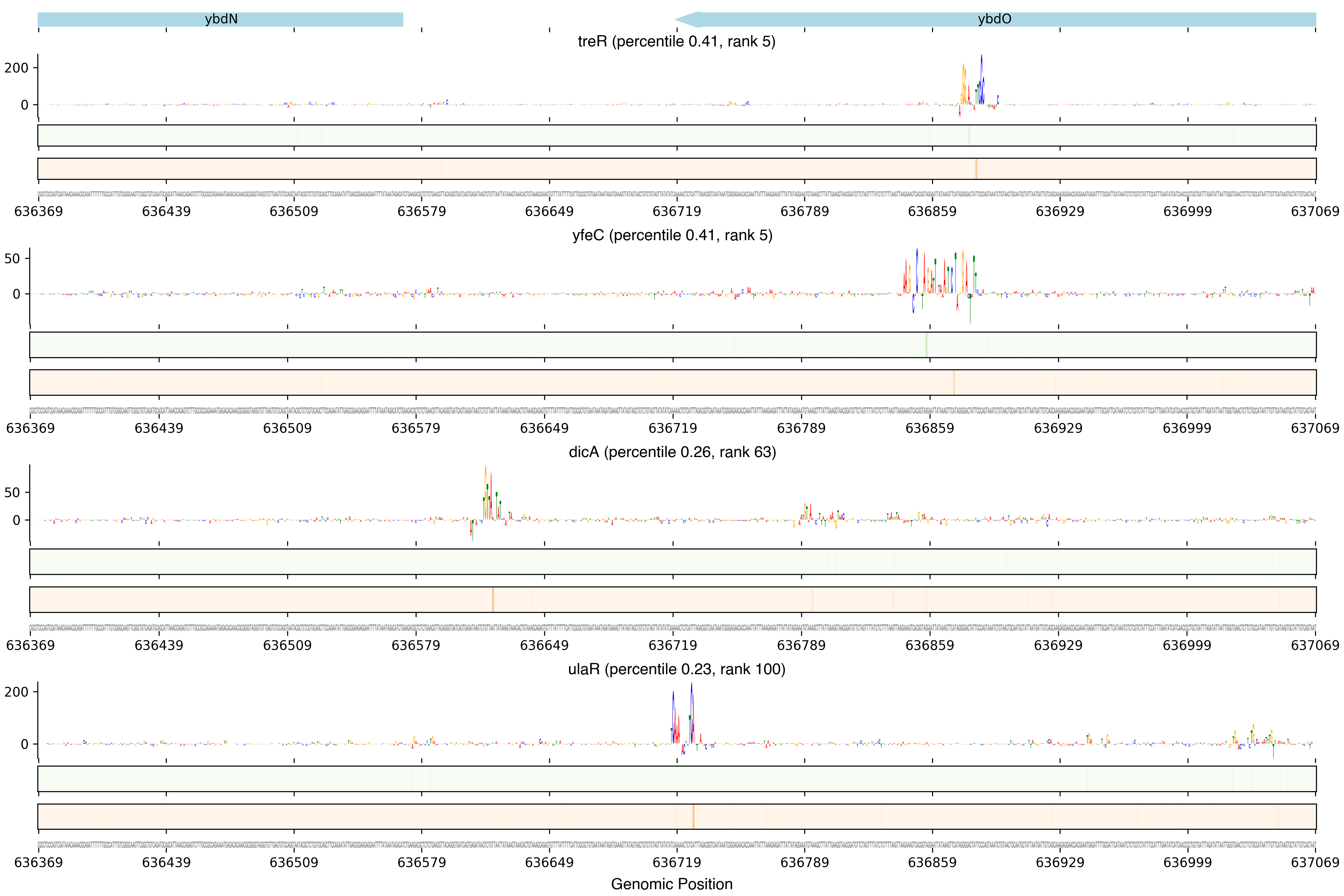Click the 636719 tick label under ulaR panel
Viewport: 1344px width, 896px height.
(677, 862)
